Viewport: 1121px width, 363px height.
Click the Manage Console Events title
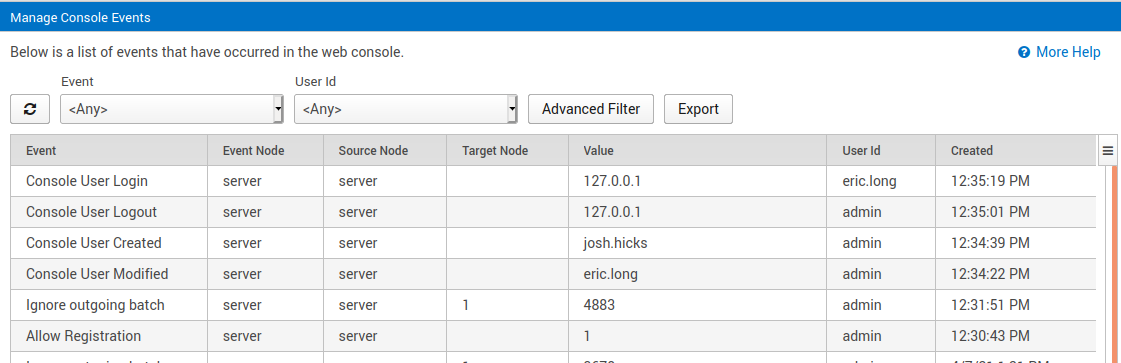click(80, 18)
